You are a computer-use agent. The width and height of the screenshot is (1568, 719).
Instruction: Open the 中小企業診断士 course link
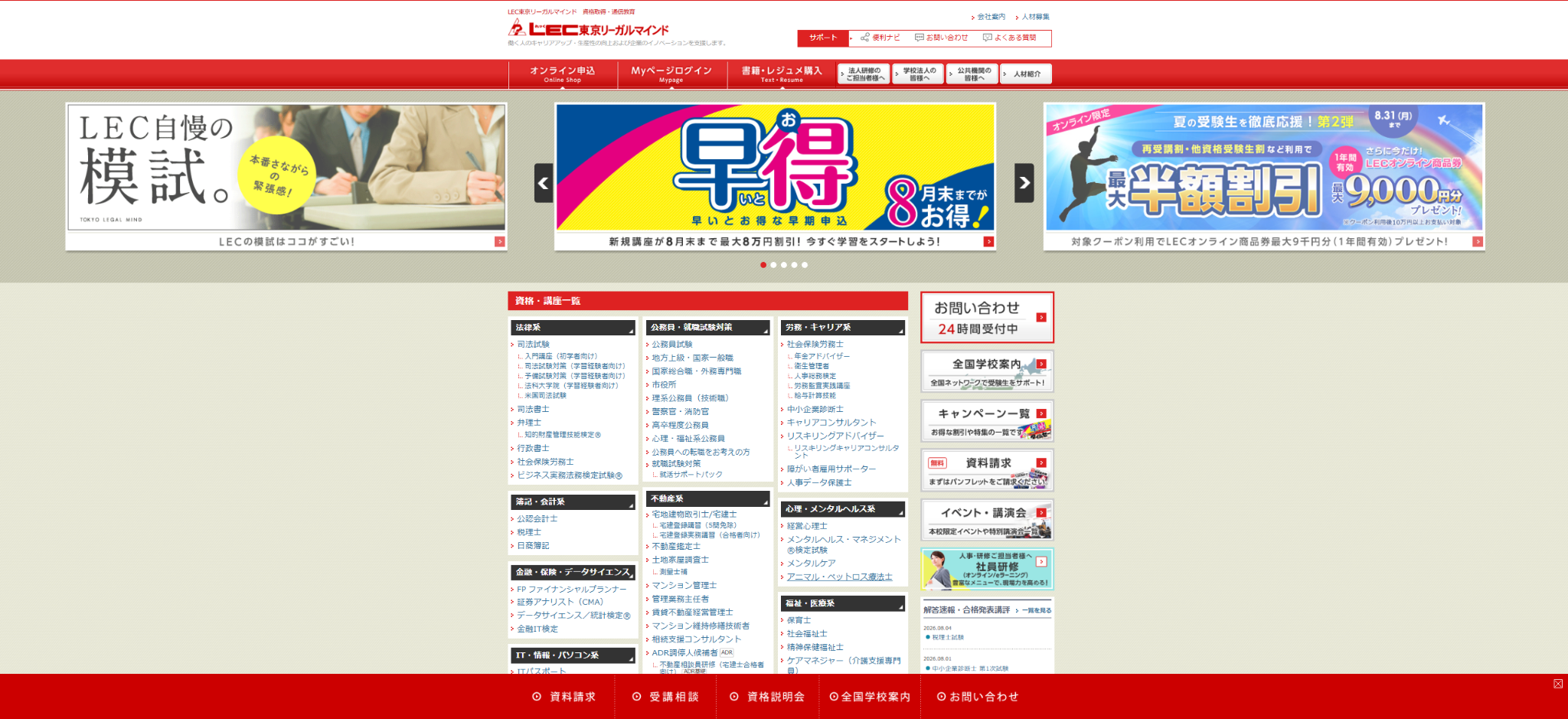815,409
